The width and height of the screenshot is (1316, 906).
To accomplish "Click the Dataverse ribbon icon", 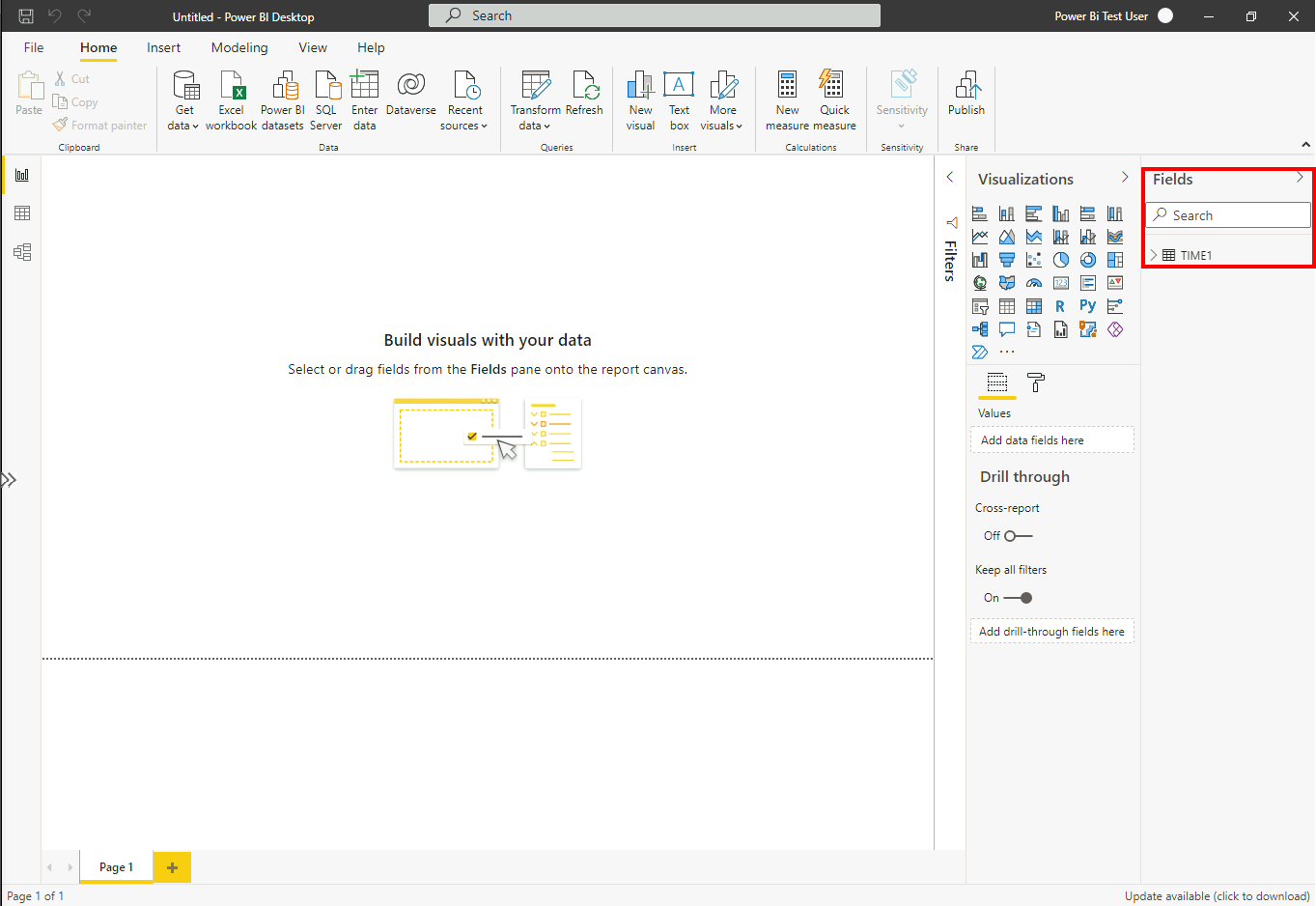I will pos(410,95).
